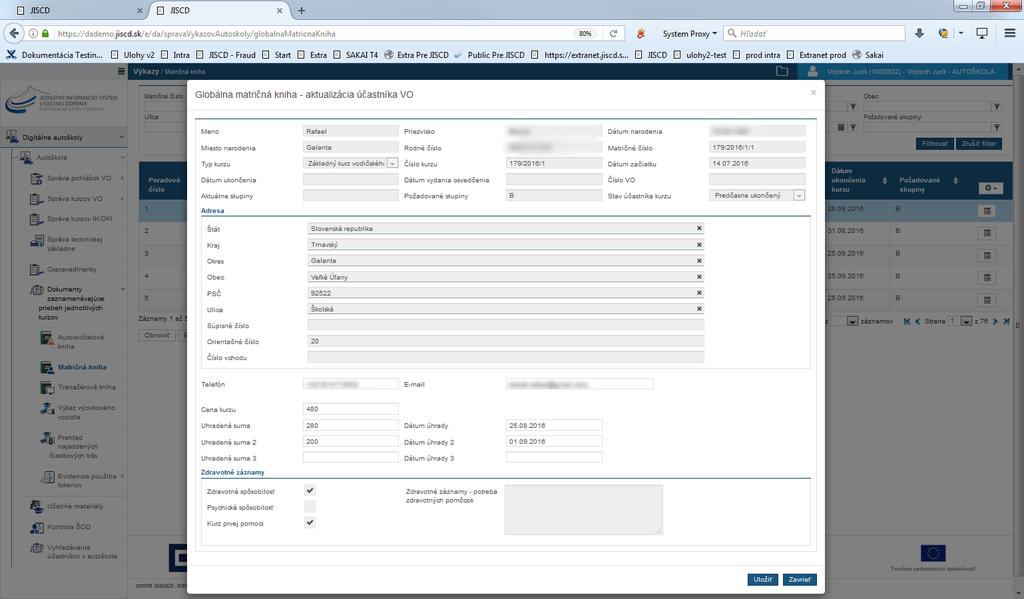The width and height of the screenshot is (1024, 599).
Task: Open table settings gear in background grid
Action: coord(990,188)
